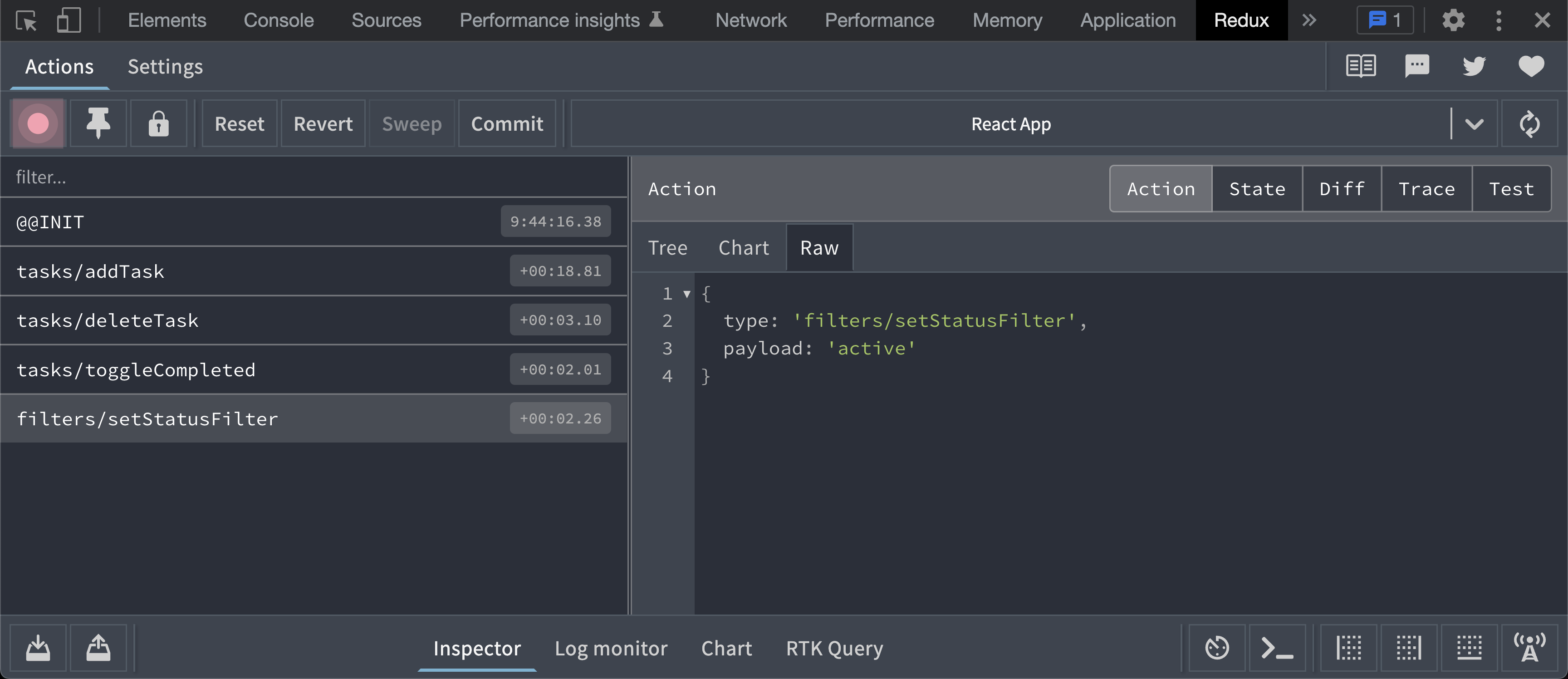
Task: Click the import state download icon
Action: pos(38,648)
